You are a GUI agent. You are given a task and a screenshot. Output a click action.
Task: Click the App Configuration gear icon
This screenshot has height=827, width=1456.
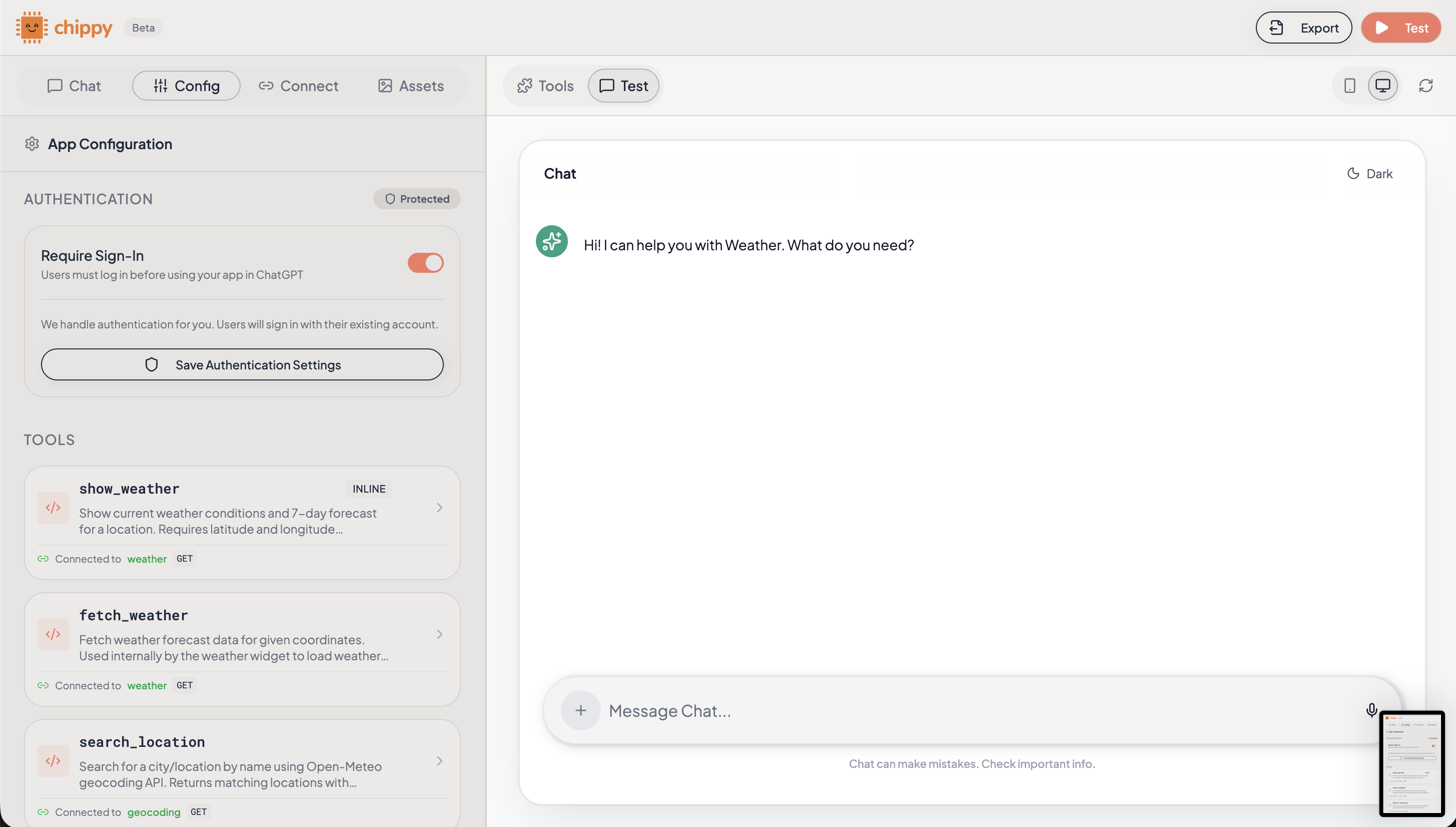32,144
